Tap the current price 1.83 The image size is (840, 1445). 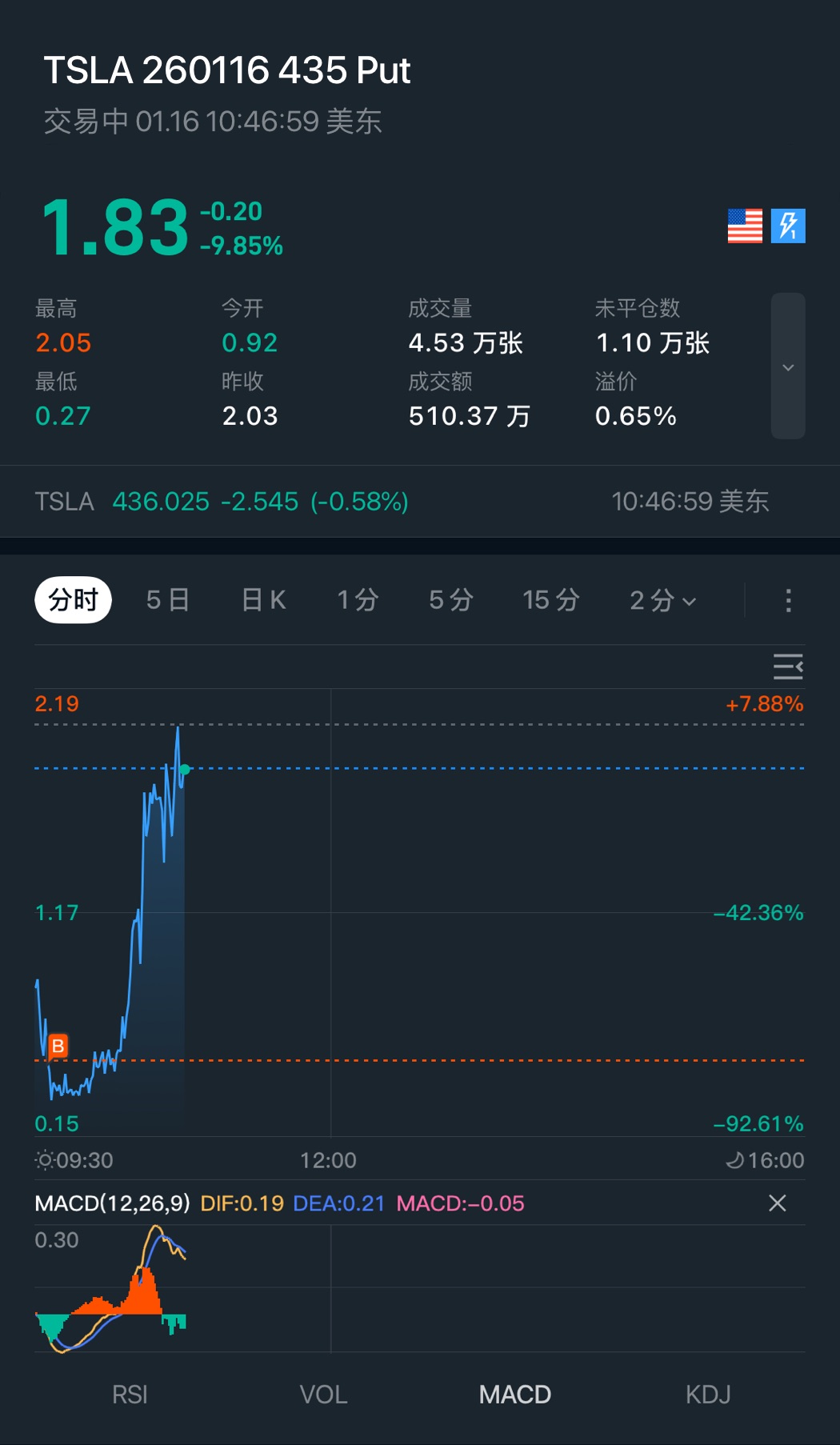coord(115,228)
